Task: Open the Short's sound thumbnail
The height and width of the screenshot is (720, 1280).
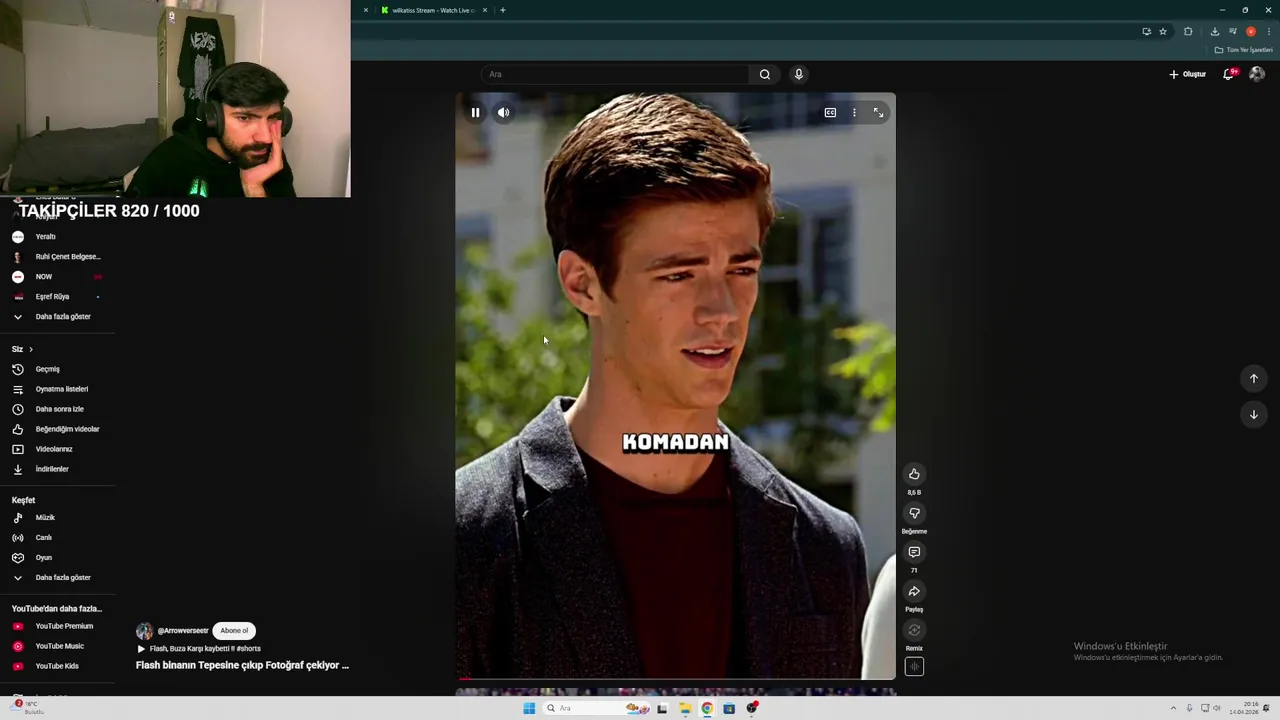Action: click(914, 667)
